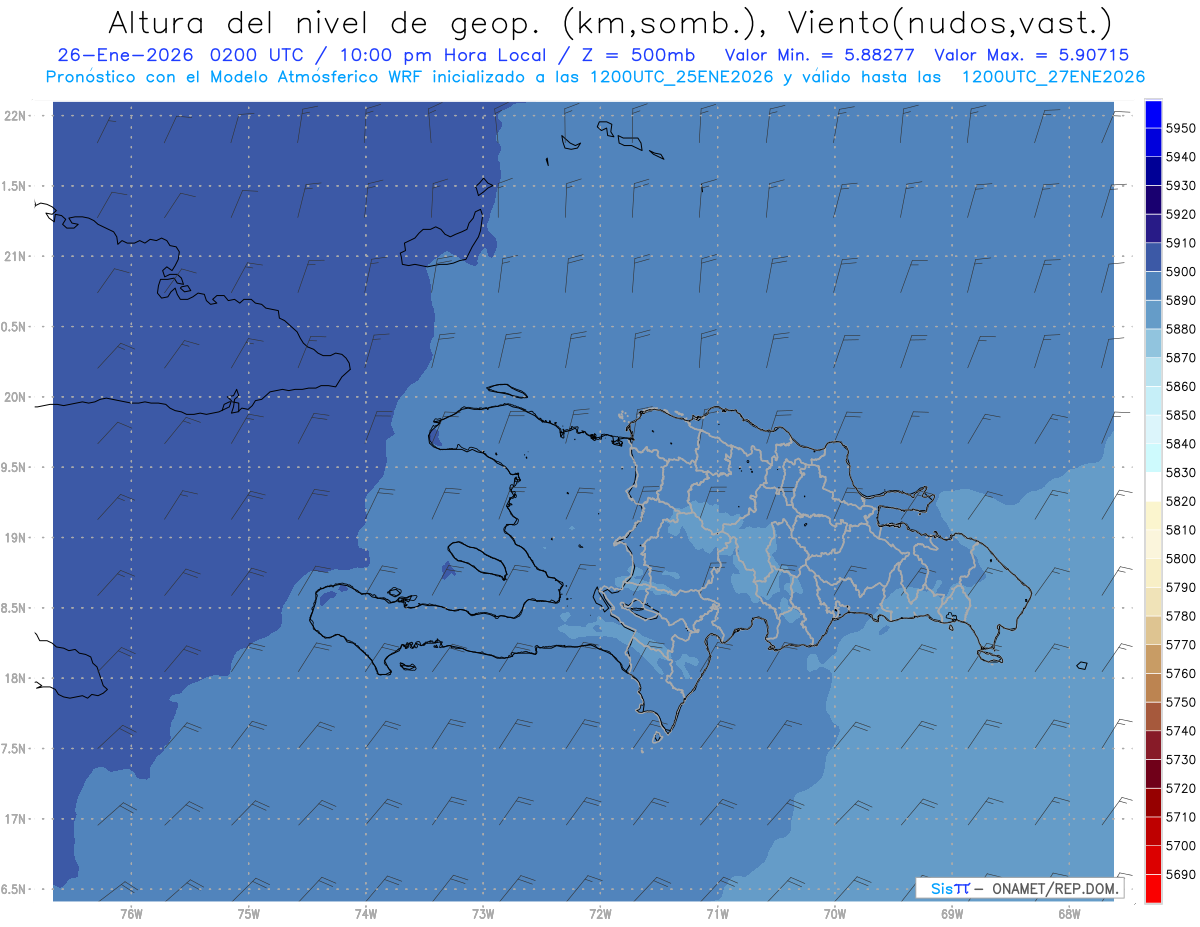
Task: Click the '75W' longitude label
Action: tap(249, 914)
